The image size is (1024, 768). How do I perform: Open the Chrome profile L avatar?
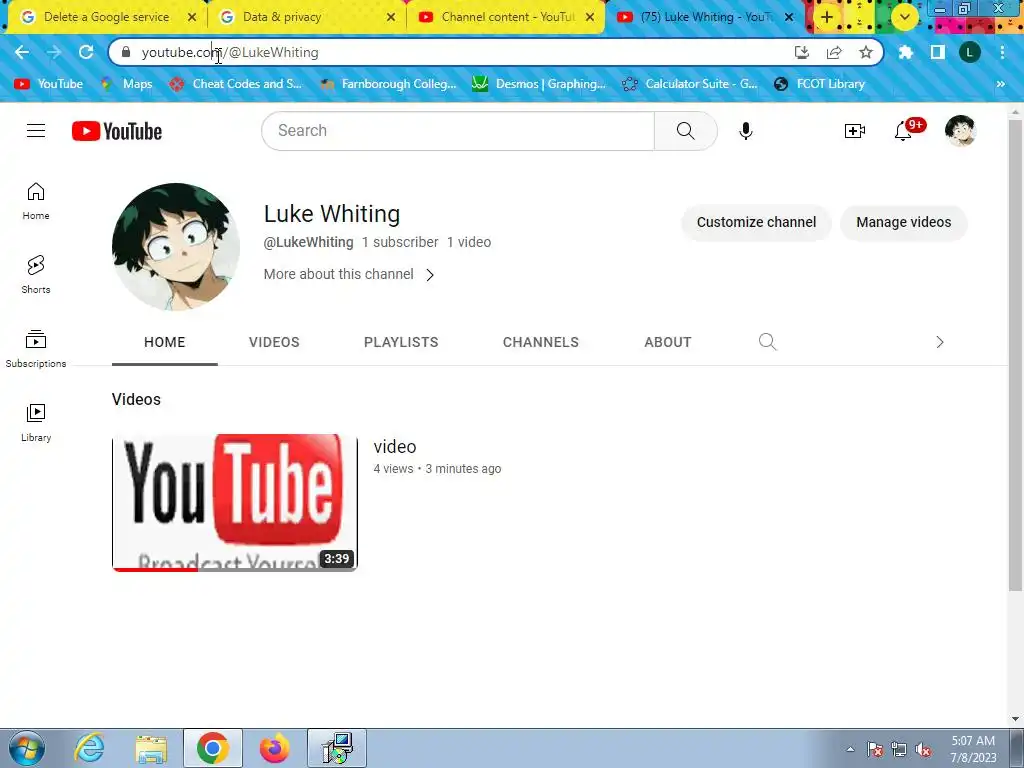[969, 52]
